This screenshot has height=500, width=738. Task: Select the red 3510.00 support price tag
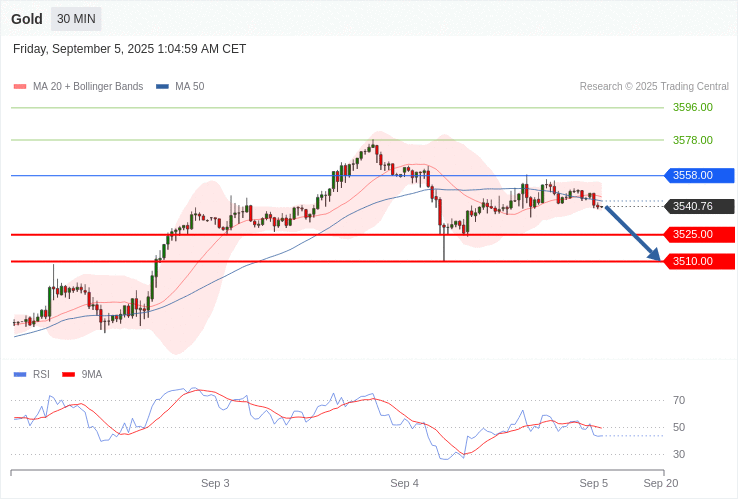(699, 262)
